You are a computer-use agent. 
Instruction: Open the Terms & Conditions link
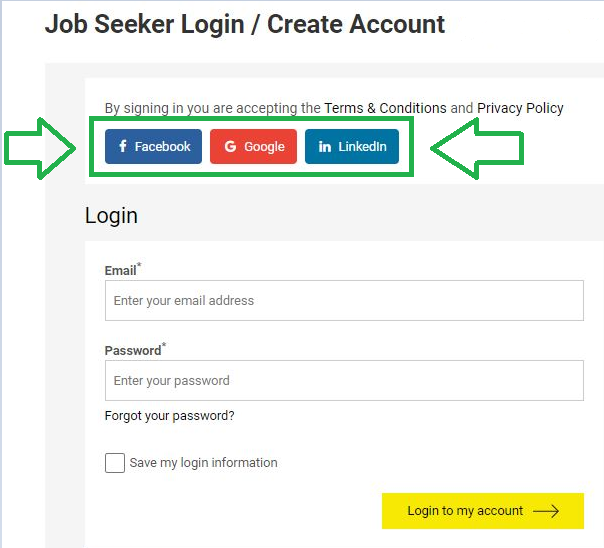point(385,108)
